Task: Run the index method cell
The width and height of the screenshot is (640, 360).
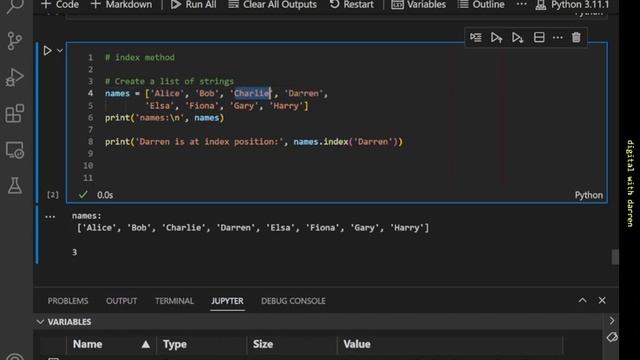Action: pyautogui.click(x=47, y=51)
